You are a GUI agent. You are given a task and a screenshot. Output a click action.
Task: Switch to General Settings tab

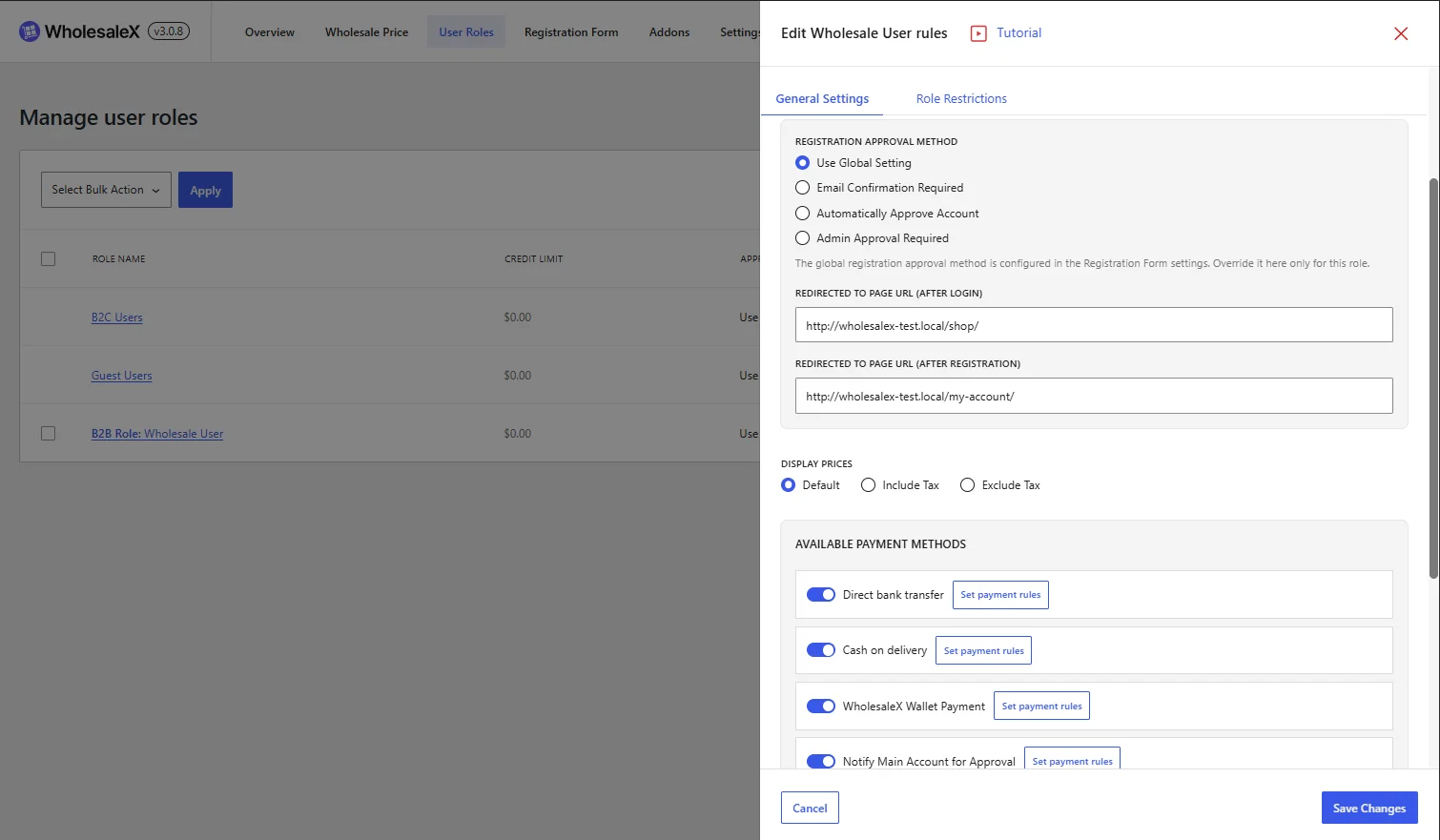pyautogui.click(x=822, y=98)
